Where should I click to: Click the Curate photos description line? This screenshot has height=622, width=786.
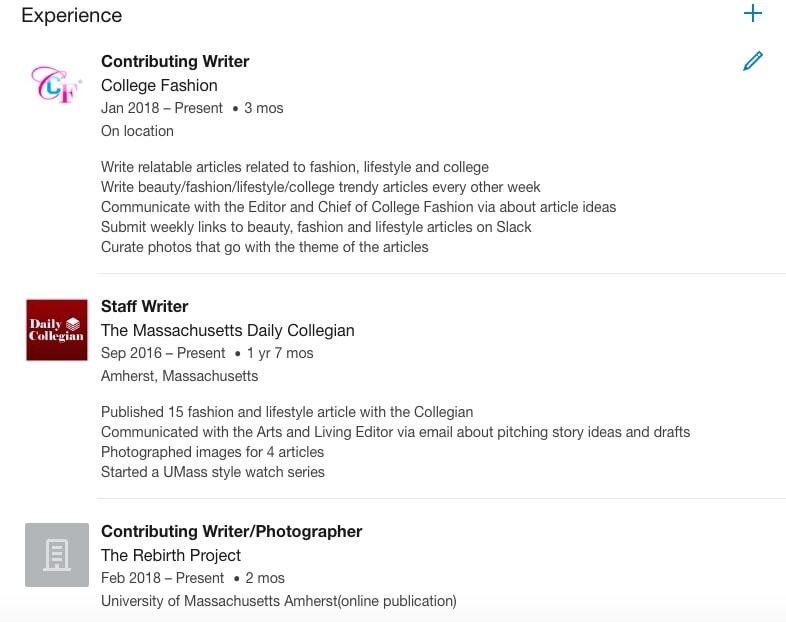coord(265,247)
